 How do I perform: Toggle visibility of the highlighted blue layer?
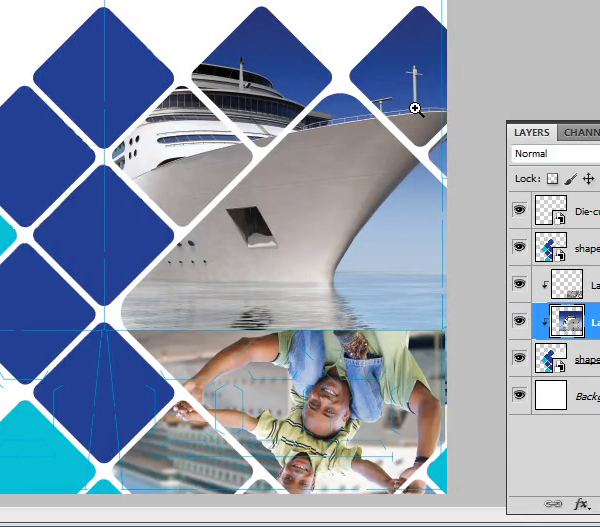coord(519,321)
